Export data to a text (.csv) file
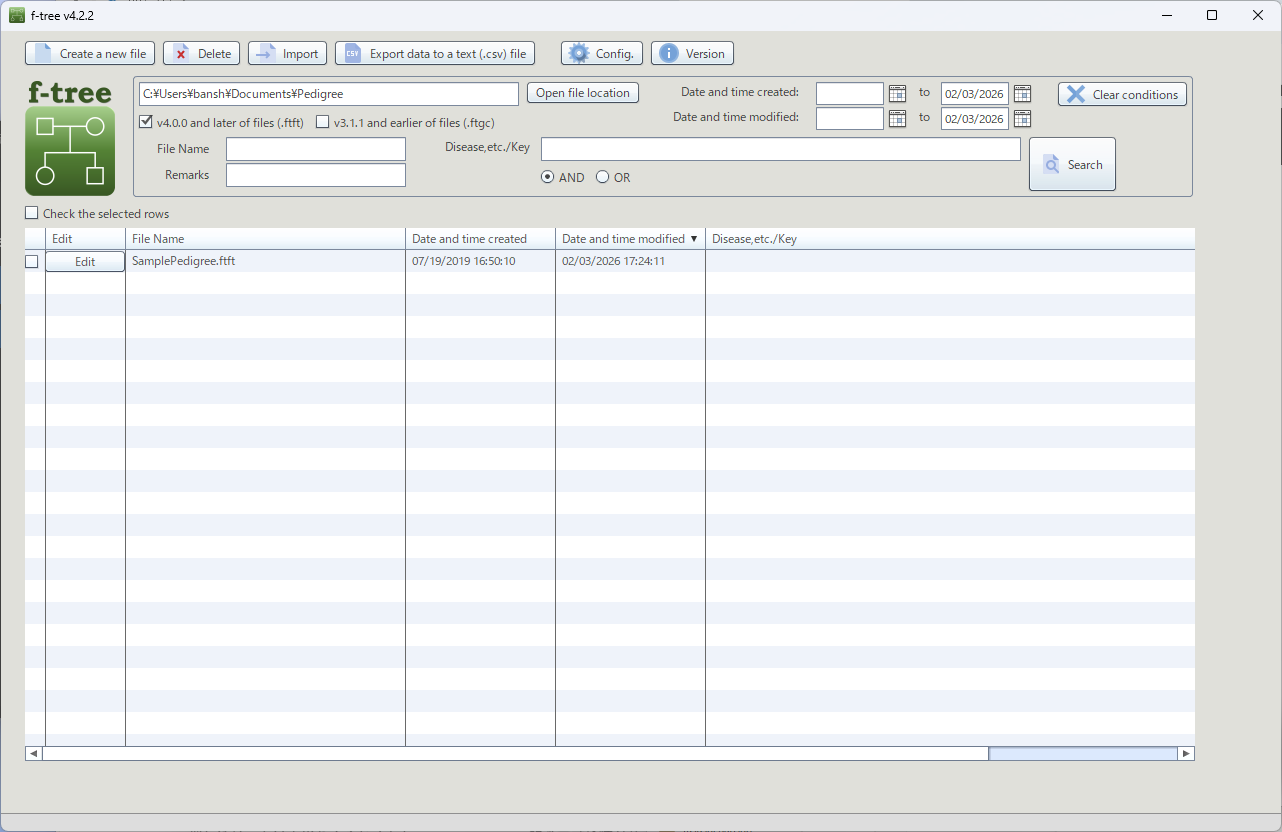1282x832 pixels. coord(435,54)
